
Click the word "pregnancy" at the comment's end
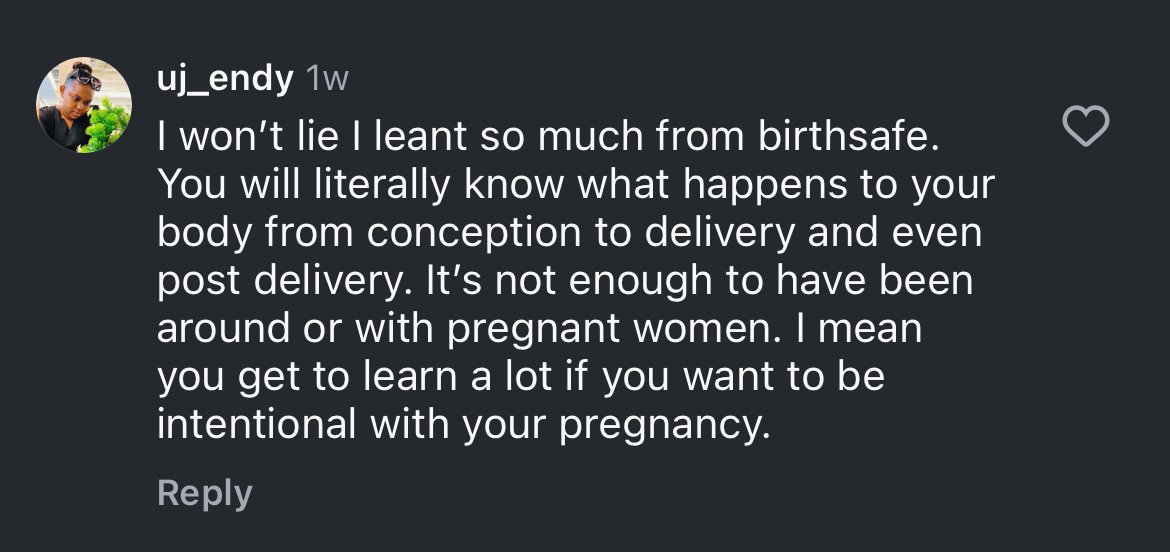pos(665,426)
